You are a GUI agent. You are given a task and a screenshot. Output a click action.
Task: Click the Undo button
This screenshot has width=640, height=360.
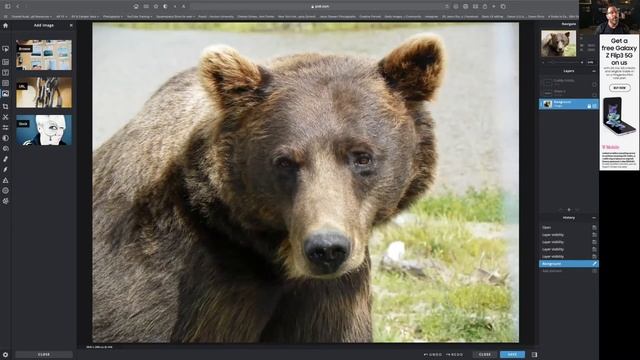pos(433,355)
